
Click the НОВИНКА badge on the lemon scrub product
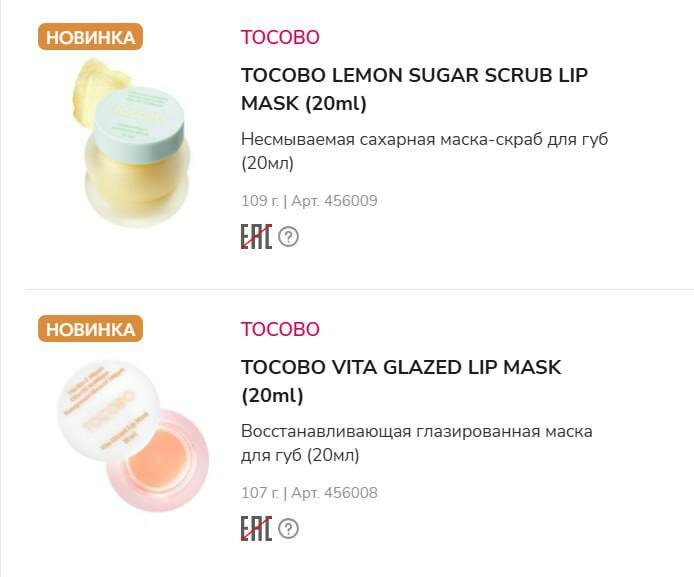90,37
